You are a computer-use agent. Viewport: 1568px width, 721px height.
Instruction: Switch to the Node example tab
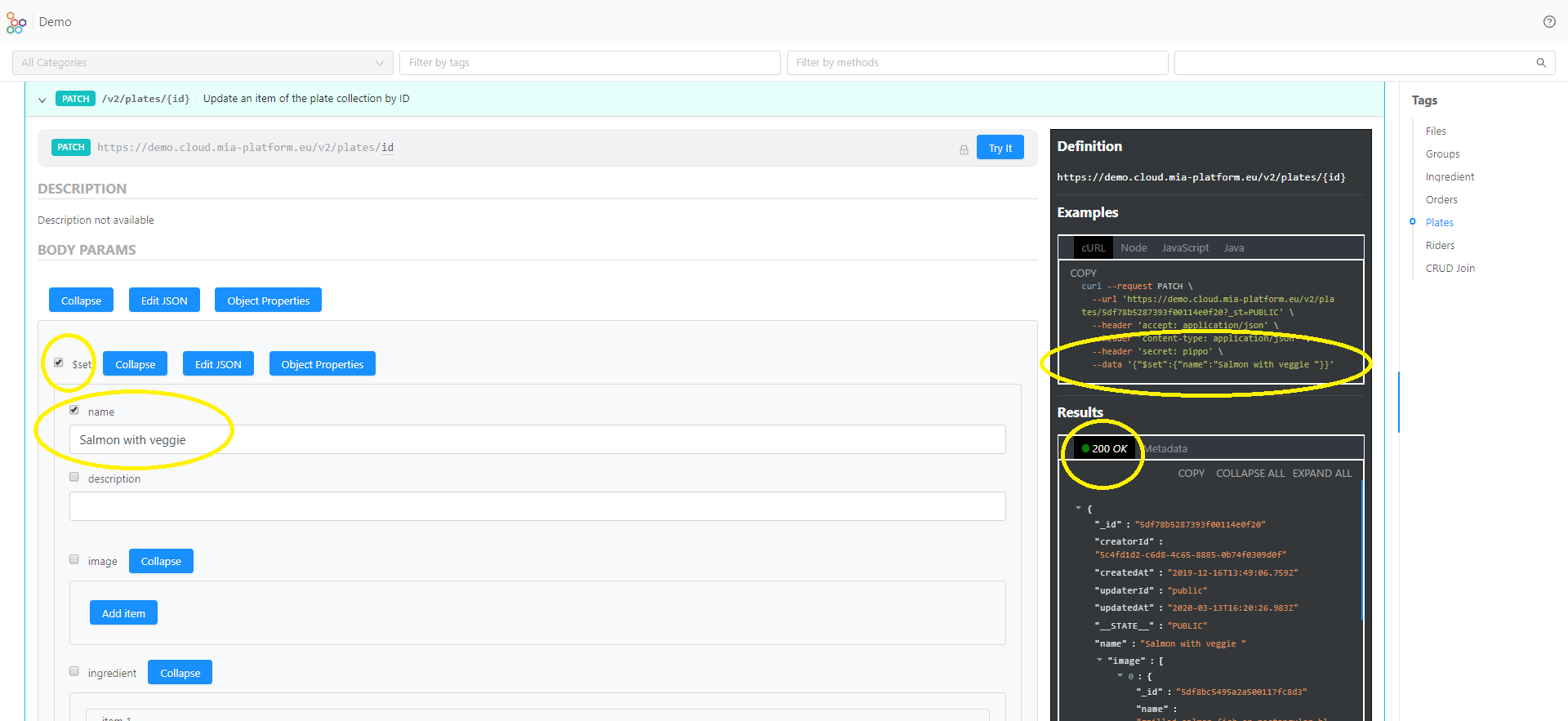pos(1134,248)
